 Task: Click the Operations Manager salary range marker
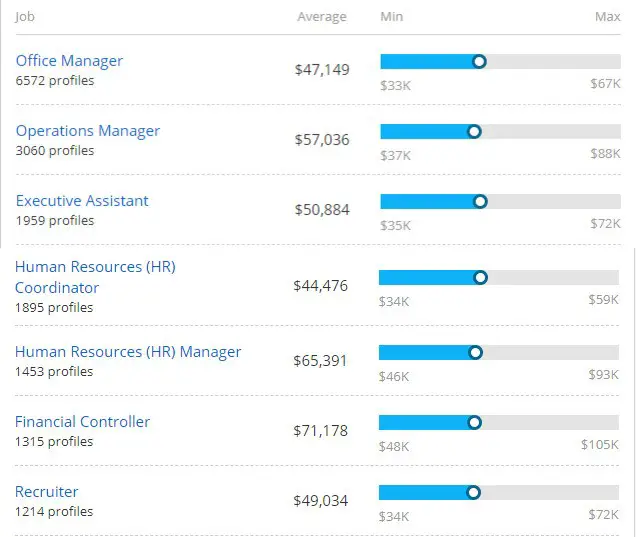(x=474, y=131)
